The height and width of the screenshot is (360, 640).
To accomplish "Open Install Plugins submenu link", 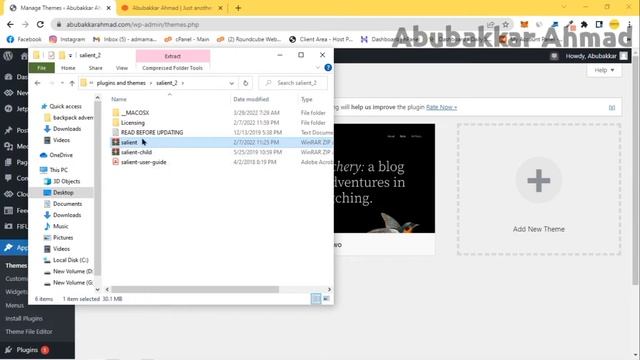I will point(24,318).
